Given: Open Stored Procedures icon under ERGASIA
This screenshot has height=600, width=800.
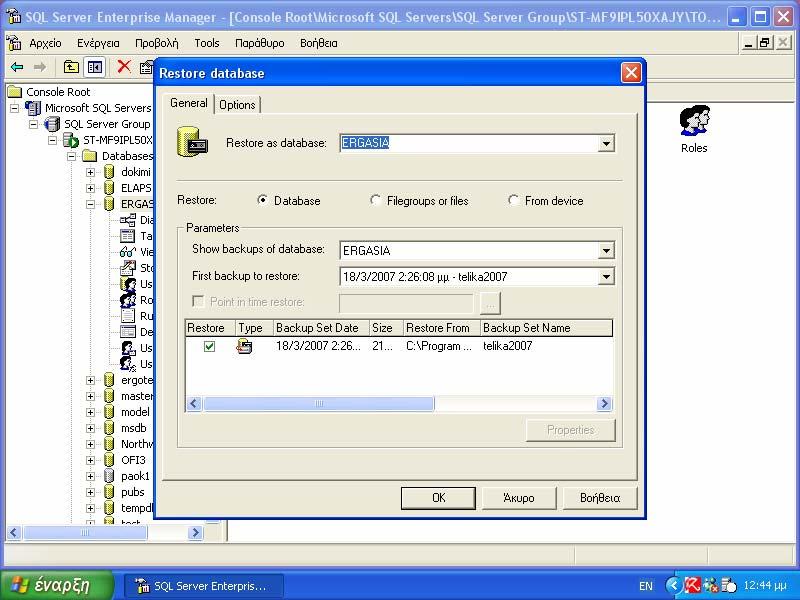Looking at the screenshot, I should [x=128, y=268].
